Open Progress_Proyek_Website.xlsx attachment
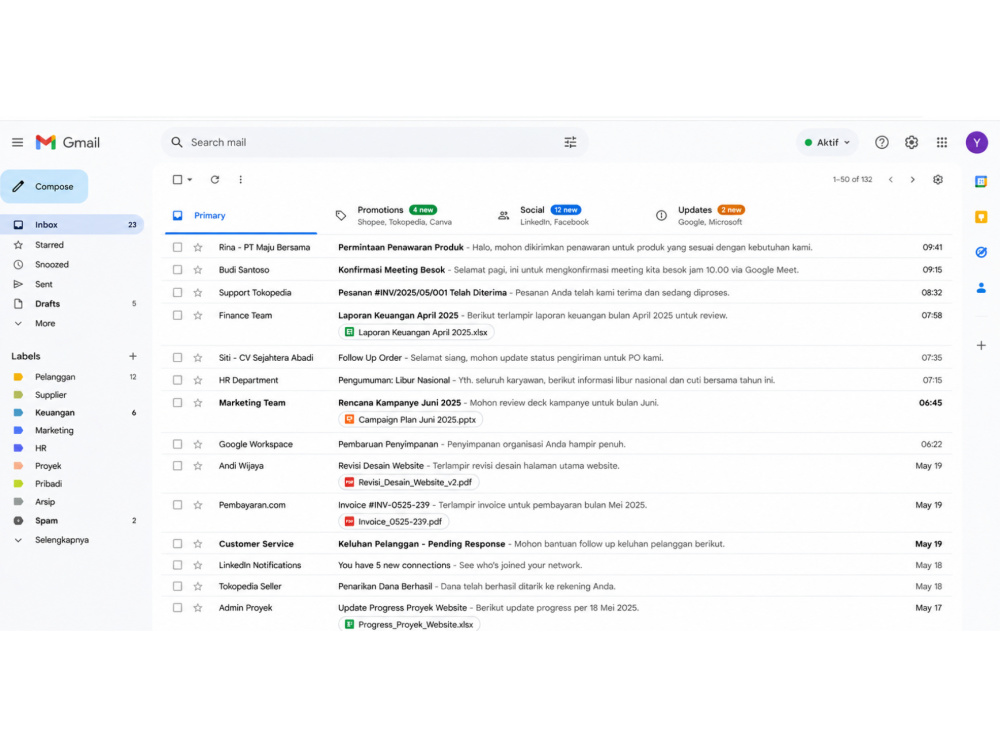This screenshot has width=1000, height=750. click(409, 624)
